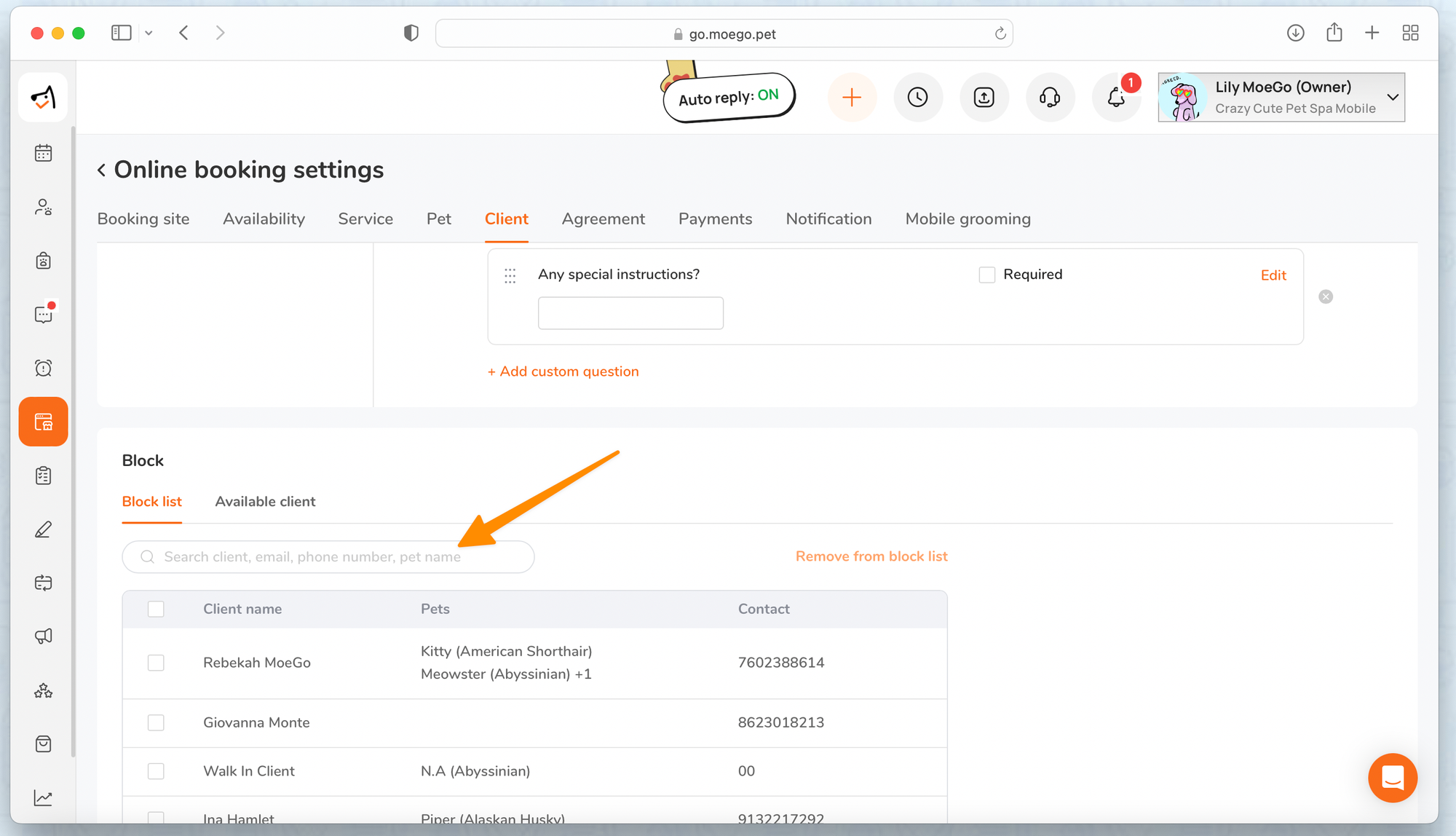Open Safari sidebar options chevron

149,33
